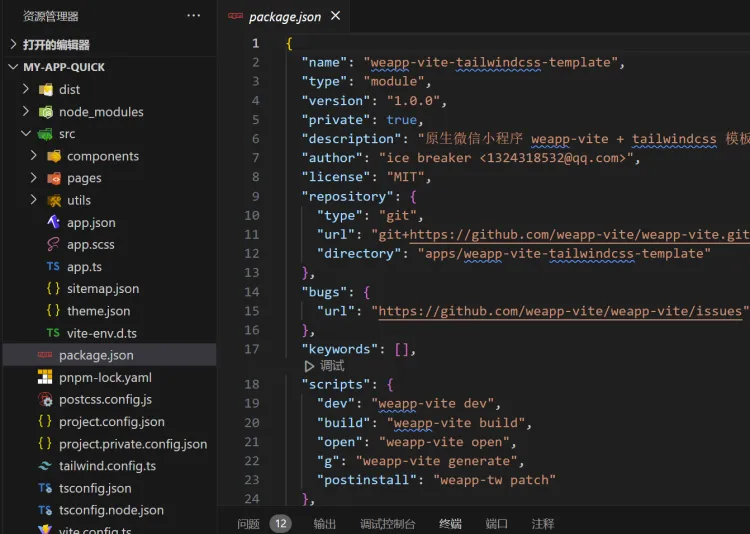Viewport: 750px width, 534px height.
Task: Open pnpm-lock.yaml file
Action: point(105,378)
